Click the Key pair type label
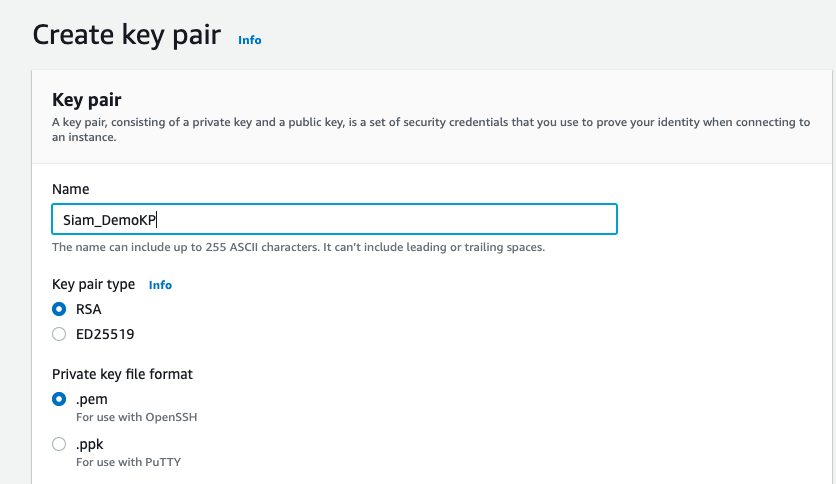Image resolution: width=836 pixels, height=484 pixels. (93, 285)
